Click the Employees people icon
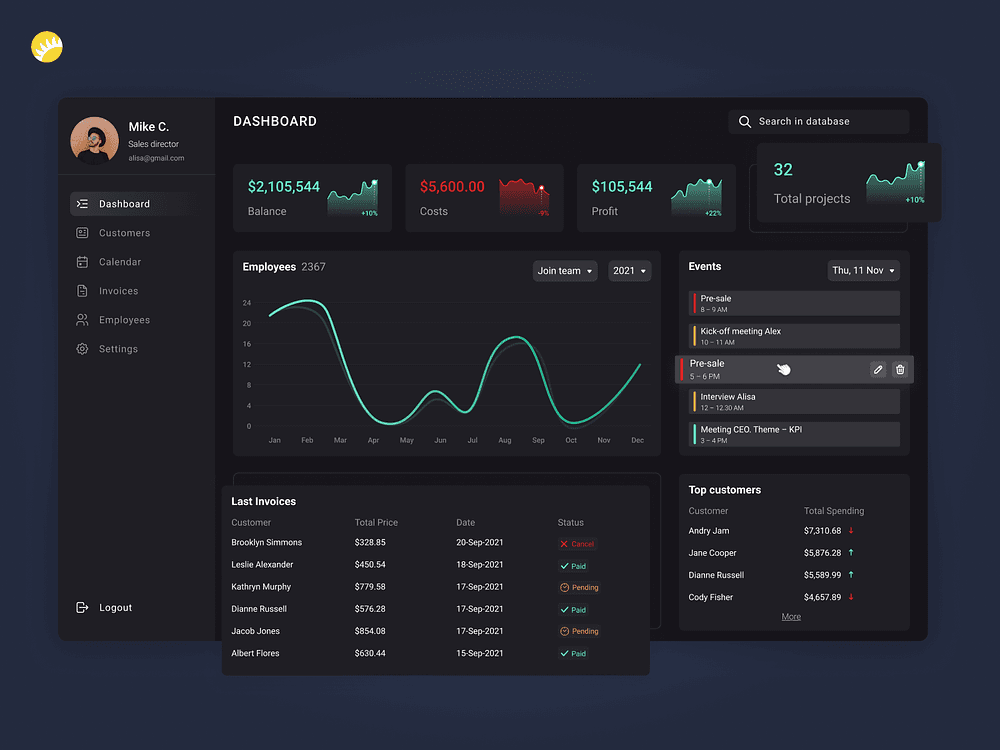The width and height of the screenshot is (1000, 750). pyautogui.click(x=82, y=320)
